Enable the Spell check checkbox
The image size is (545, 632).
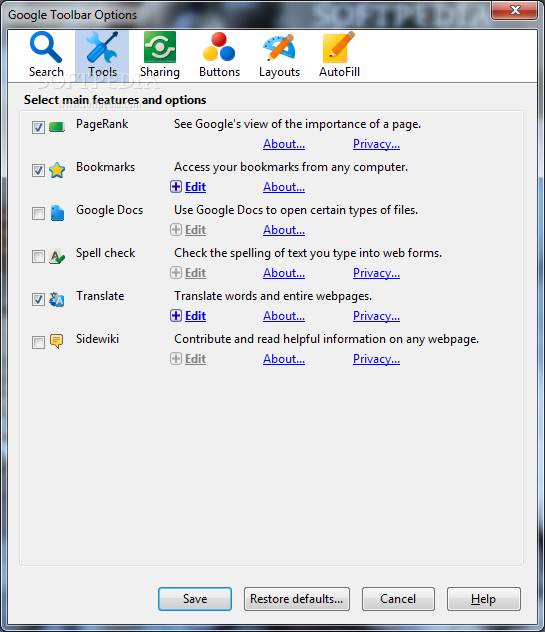[38, 256]
